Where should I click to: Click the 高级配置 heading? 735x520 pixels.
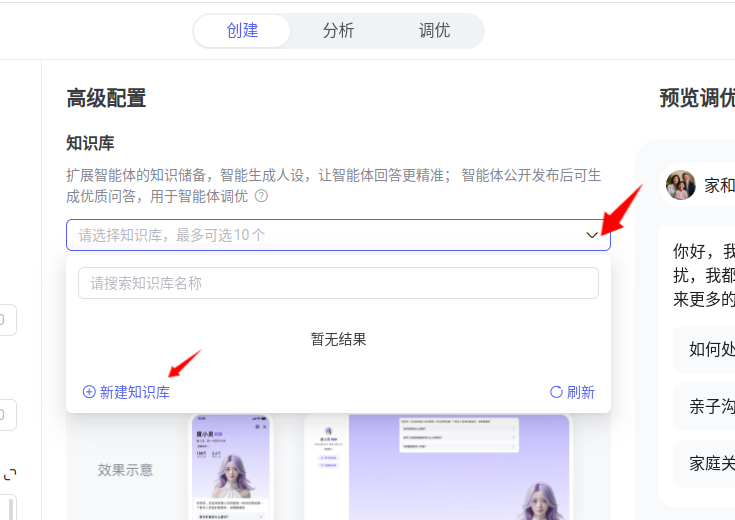tap(106, 98)
